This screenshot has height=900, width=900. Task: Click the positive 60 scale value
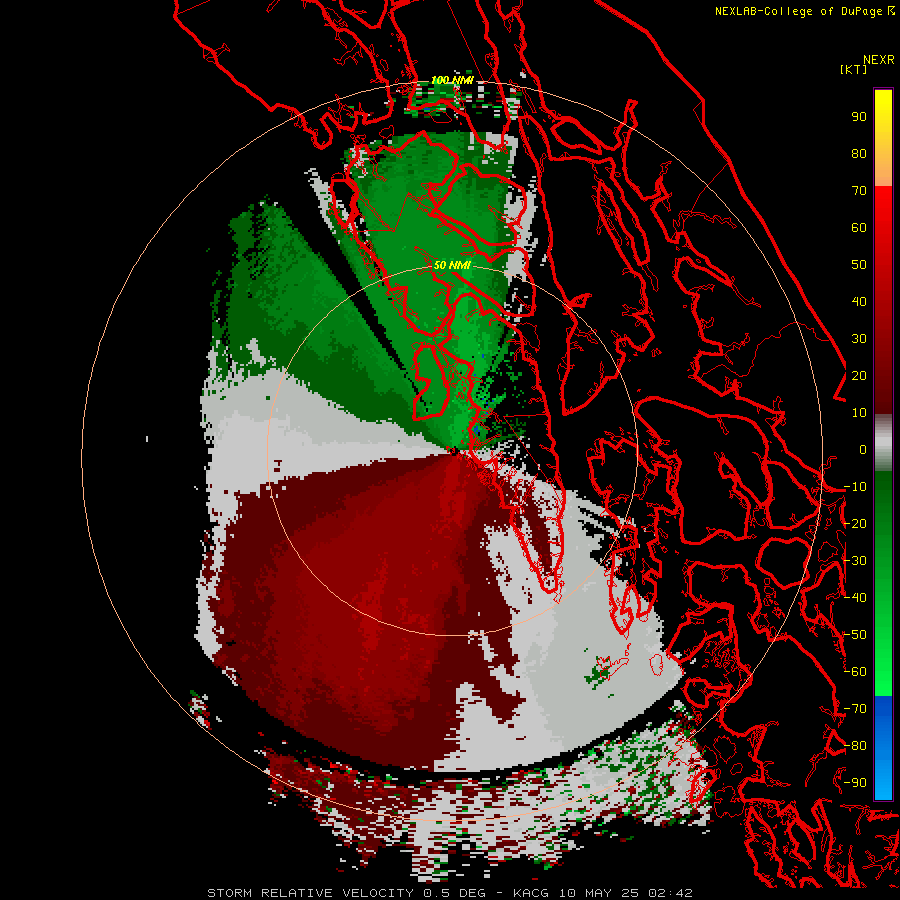pyautogui.click(x=859, y=228)
